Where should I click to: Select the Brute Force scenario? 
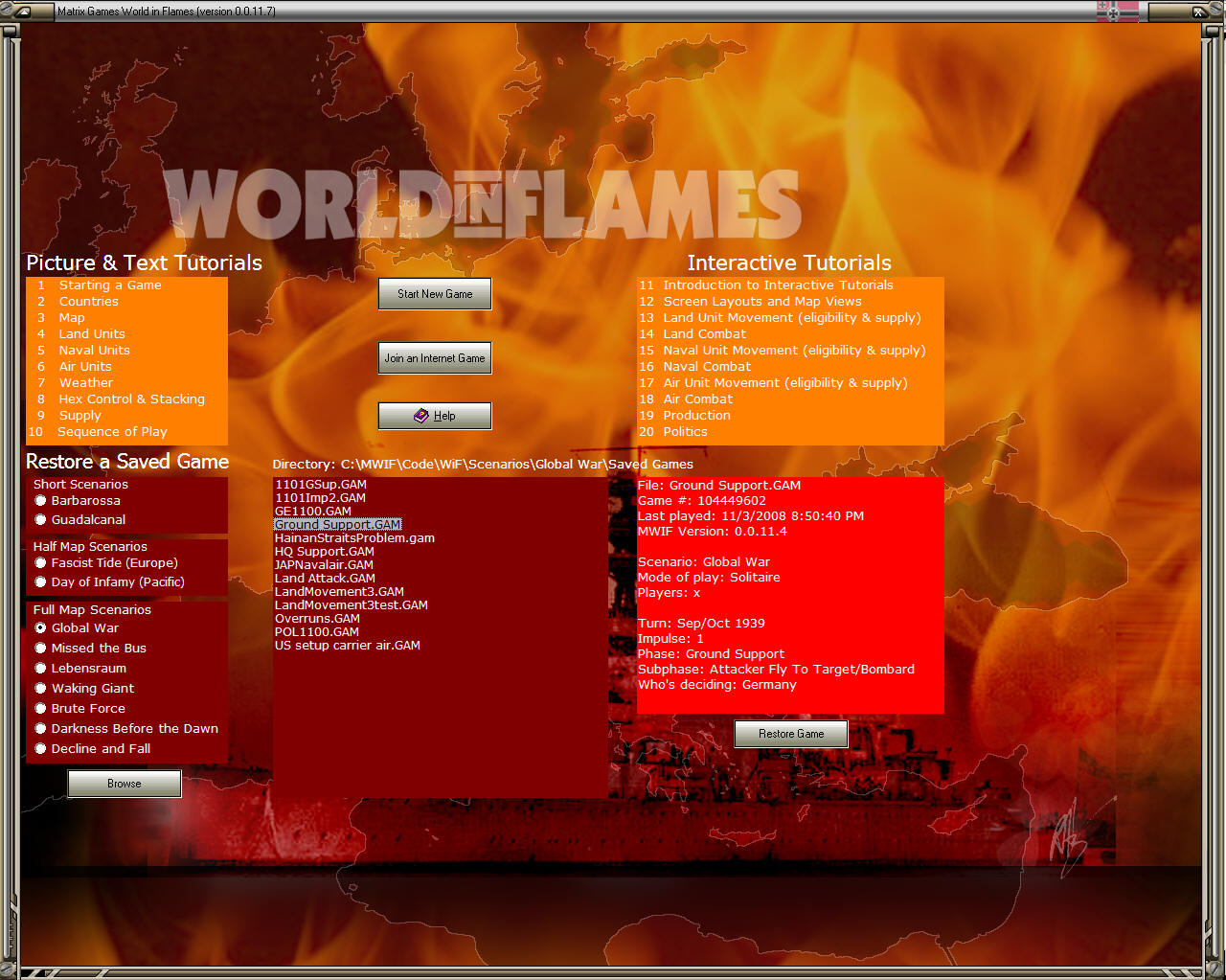[x=80, y=708]
